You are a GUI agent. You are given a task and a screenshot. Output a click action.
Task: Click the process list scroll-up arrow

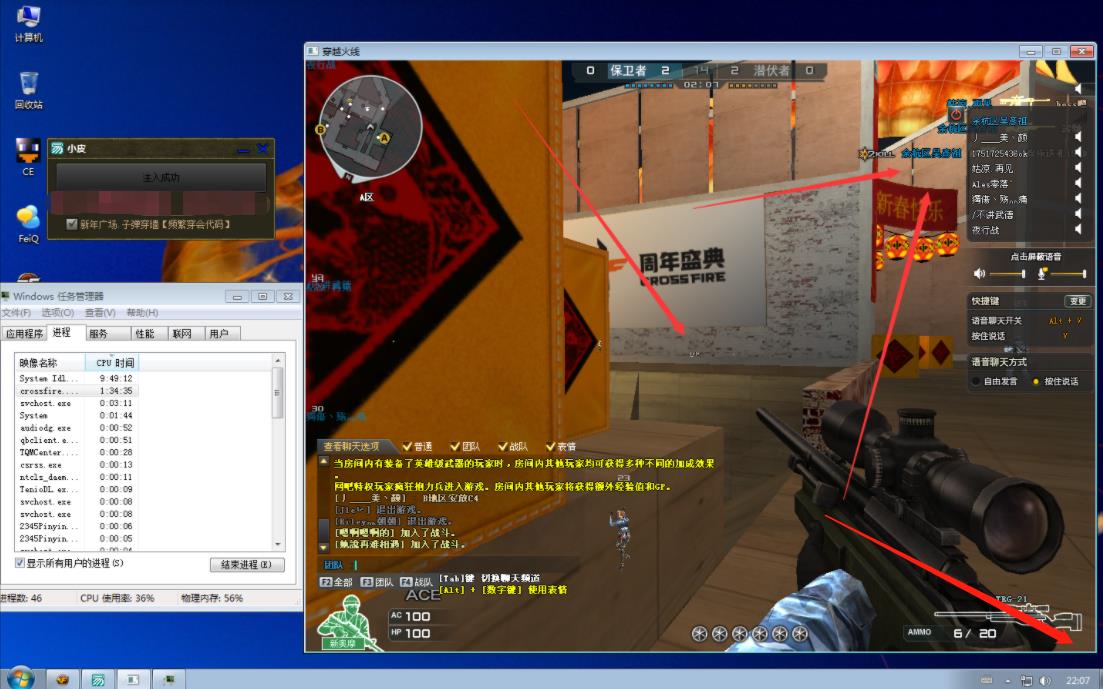(x=278, y=360)
